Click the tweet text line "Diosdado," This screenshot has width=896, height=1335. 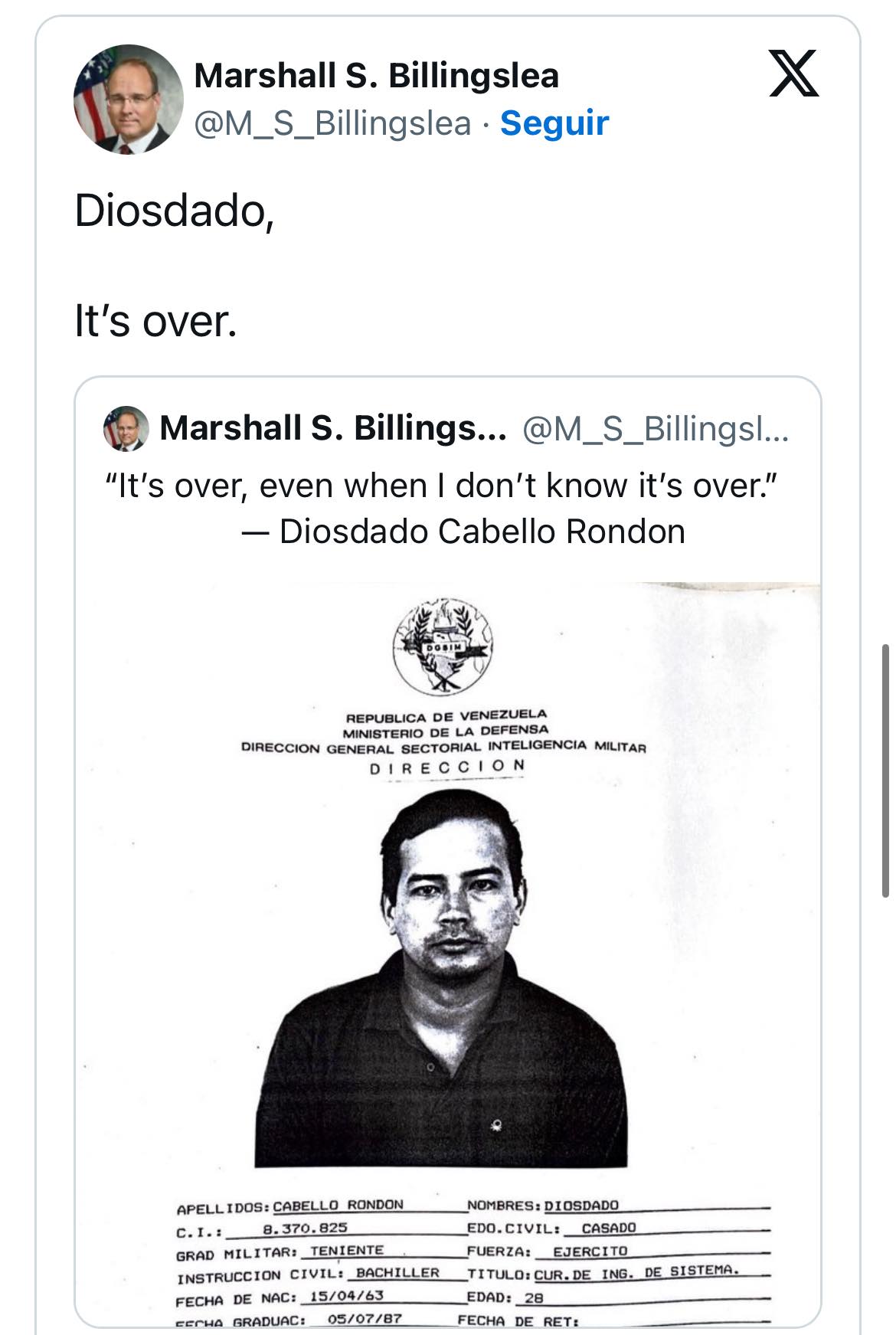175,210
